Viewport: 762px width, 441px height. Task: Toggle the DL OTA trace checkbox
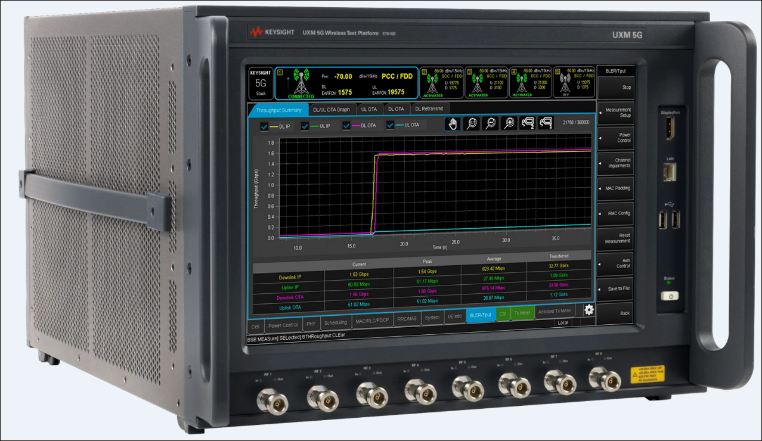pos(346,125)
